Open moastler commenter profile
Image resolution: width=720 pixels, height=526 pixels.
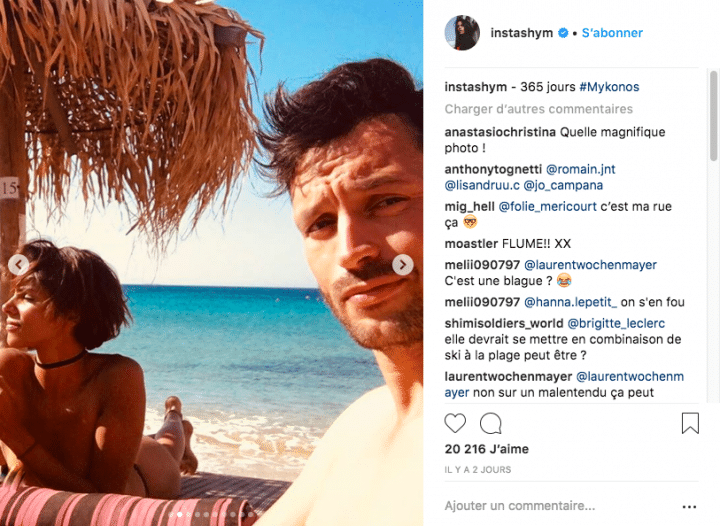coord(471,244)
